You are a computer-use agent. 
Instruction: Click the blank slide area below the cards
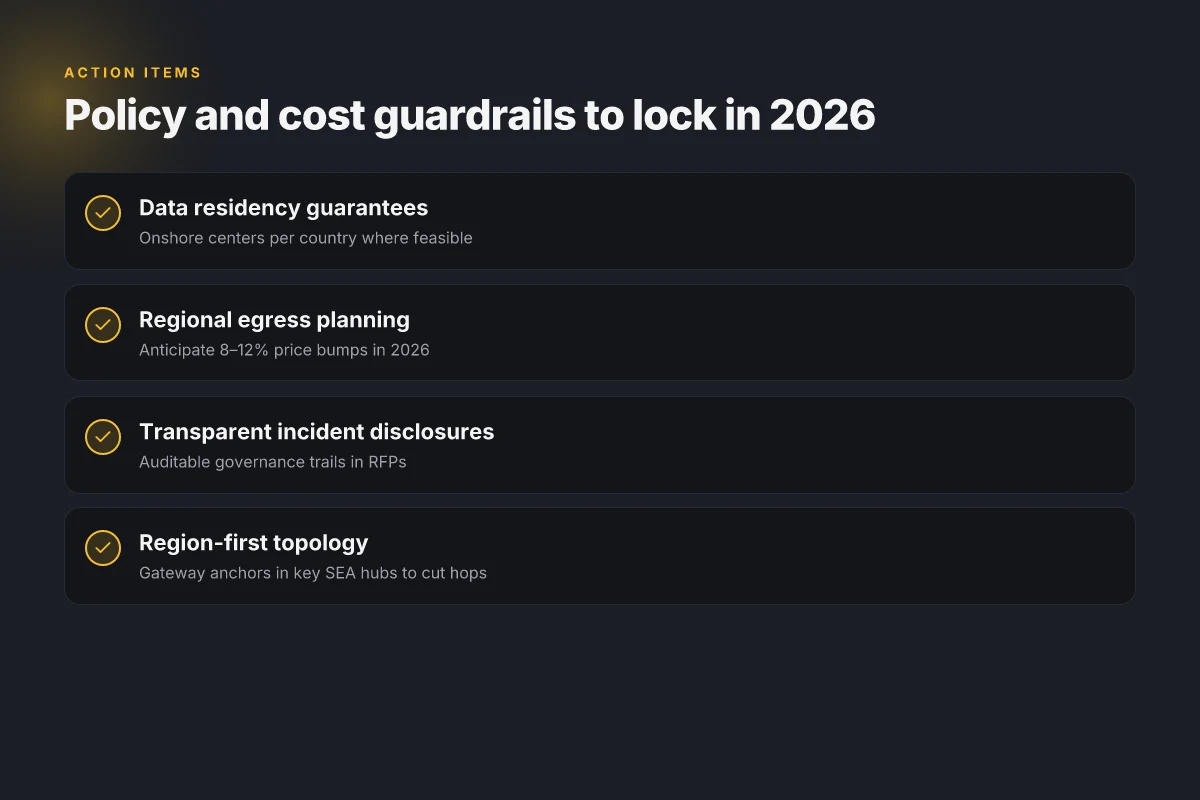tap(600, 700)
